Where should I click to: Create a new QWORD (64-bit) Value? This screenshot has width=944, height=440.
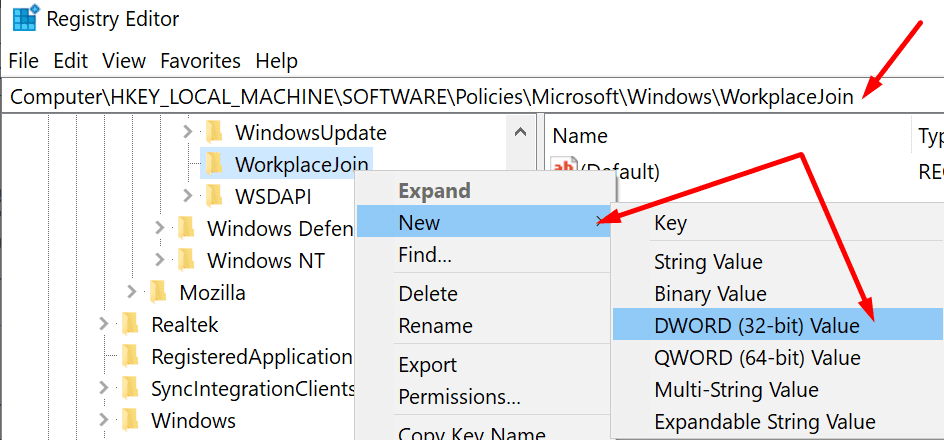click(x=777, y=358)
